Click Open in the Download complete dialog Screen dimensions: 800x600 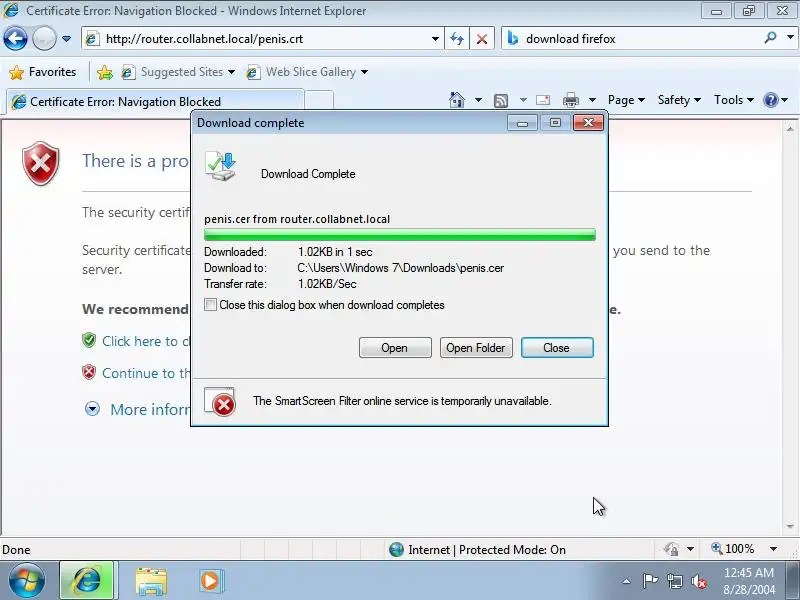coord(395,347)
